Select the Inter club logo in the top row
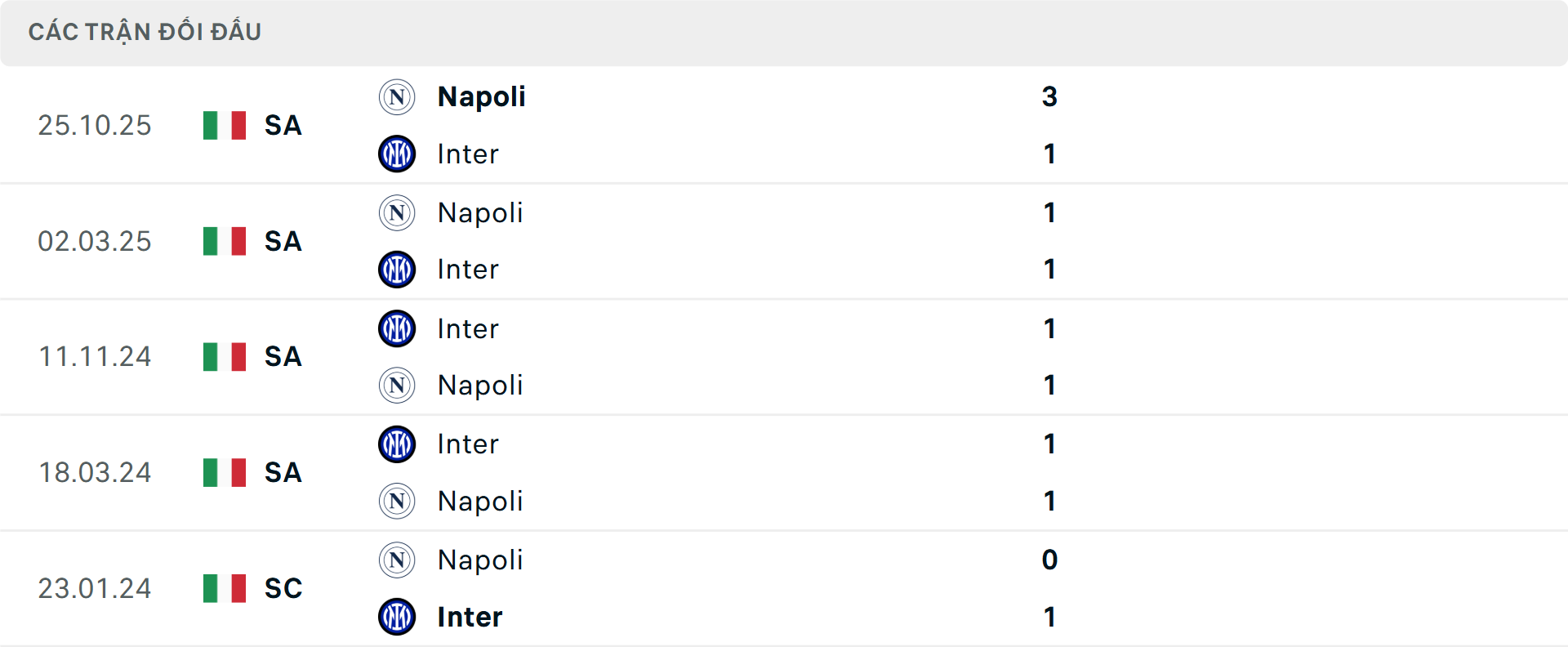 [396, 154]
